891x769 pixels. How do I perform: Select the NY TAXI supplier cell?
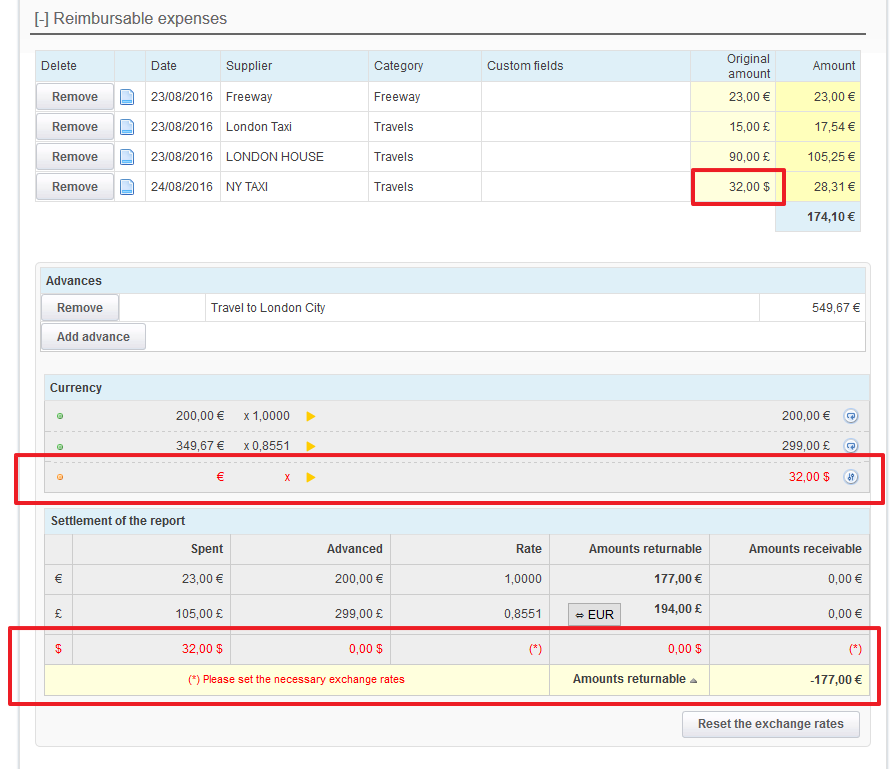[294, 187]
